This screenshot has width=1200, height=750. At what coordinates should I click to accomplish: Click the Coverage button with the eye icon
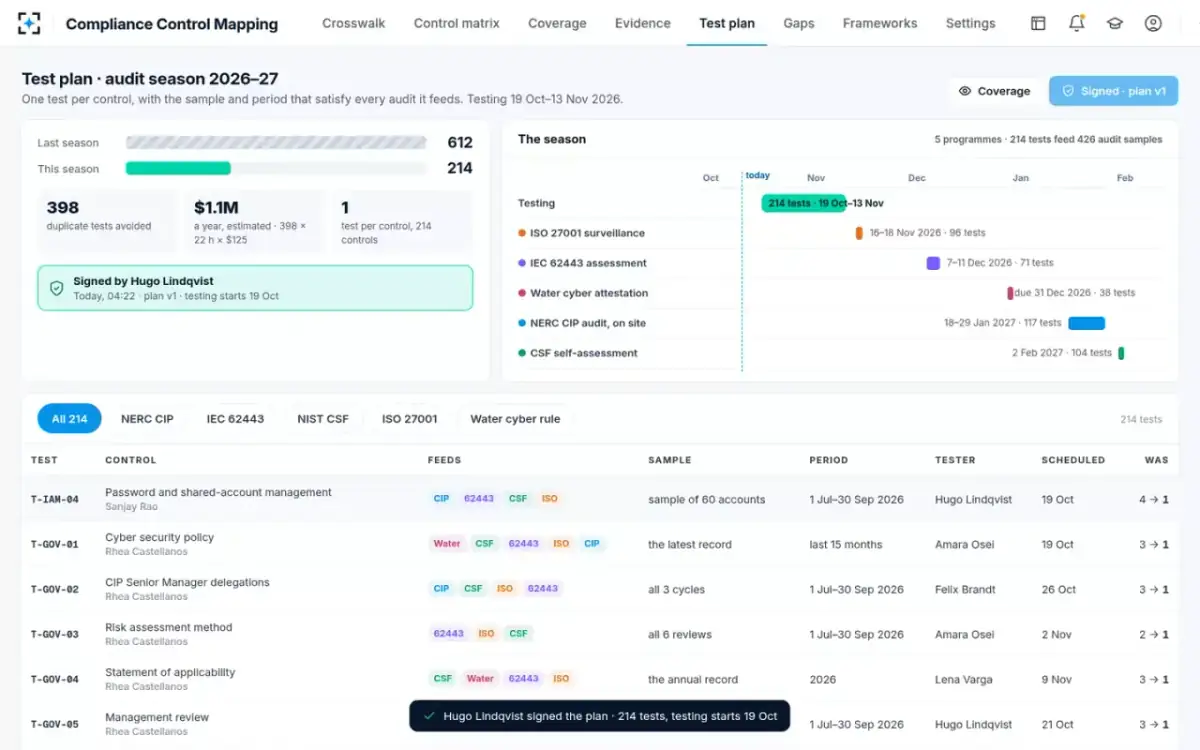994,91
